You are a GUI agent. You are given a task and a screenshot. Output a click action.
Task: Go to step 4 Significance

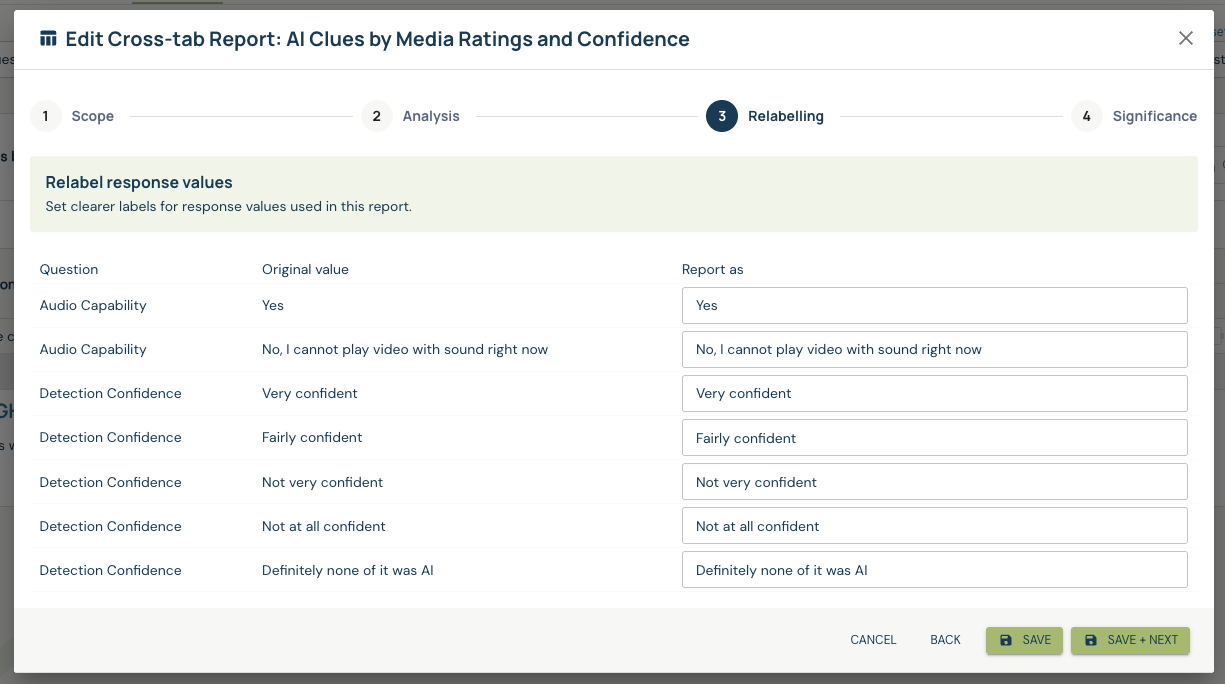[1134, 116]
